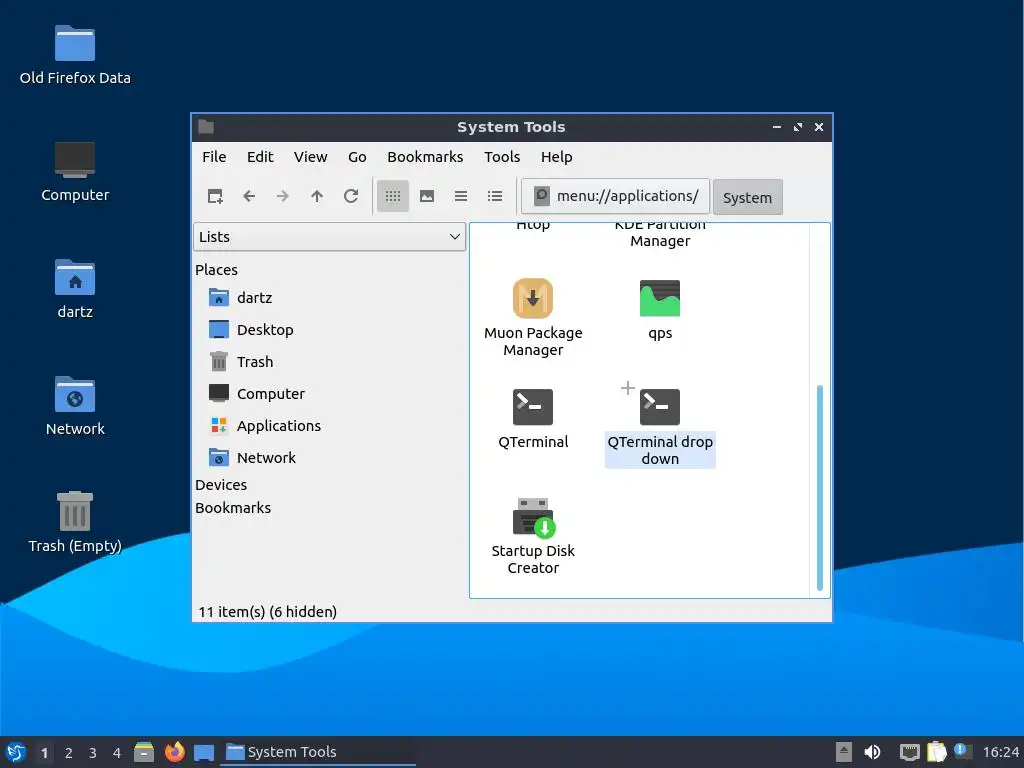Open the Edit menu
1024x768 pixels.
click(260, 157)
